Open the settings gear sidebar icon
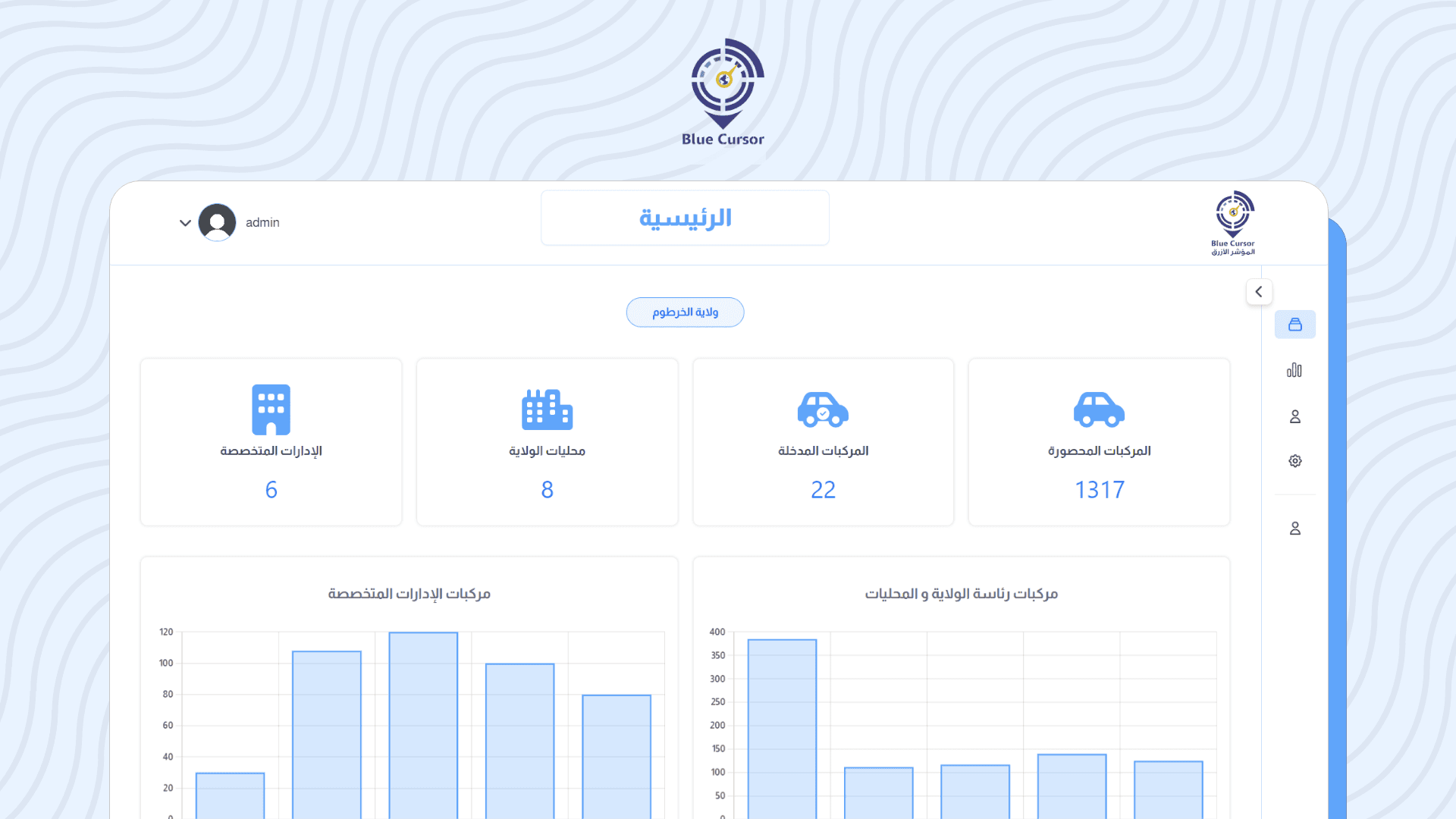 (1294, 461)
